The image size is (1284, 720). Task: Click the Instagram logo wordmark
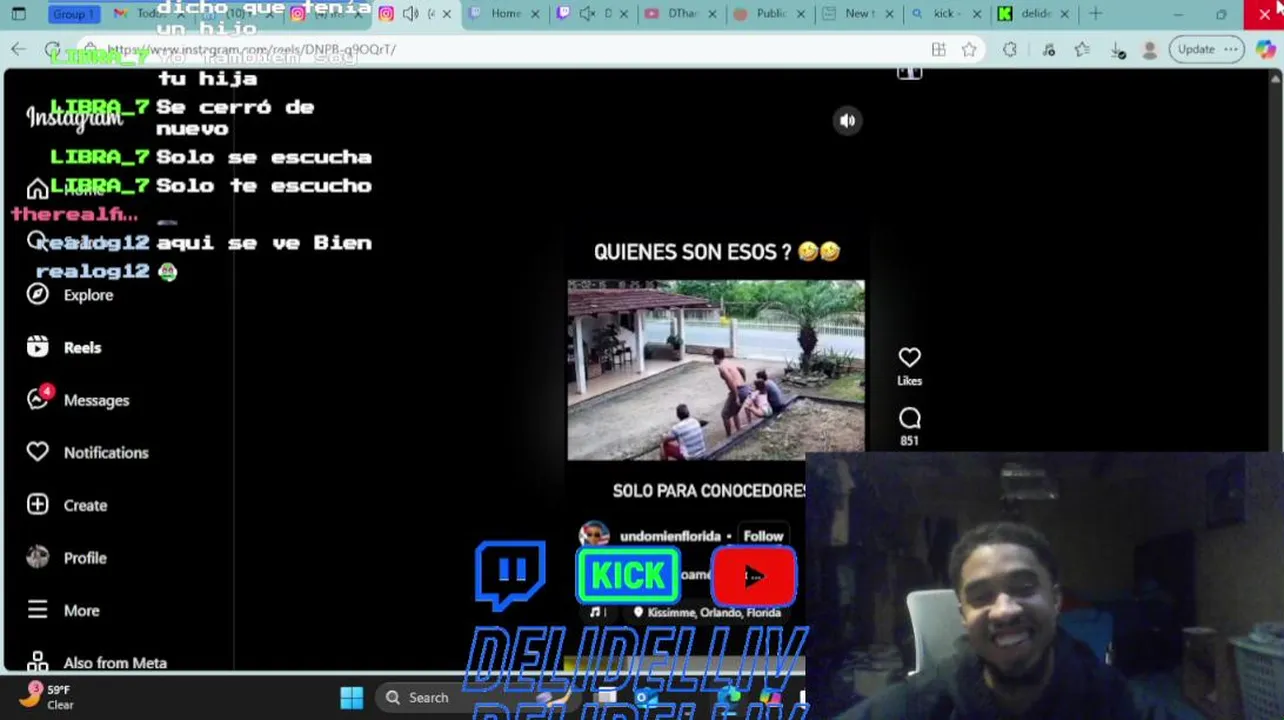[x=74, y=118]
